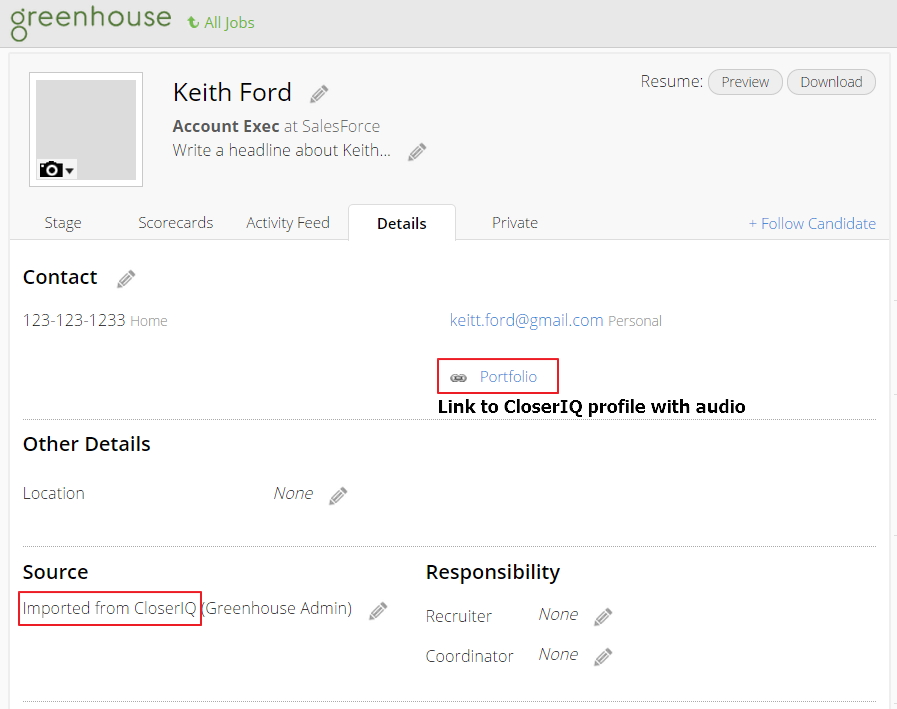The image size is (897, 709).
Task: Click pencil icon next to Contact heading
Action: 126,279
